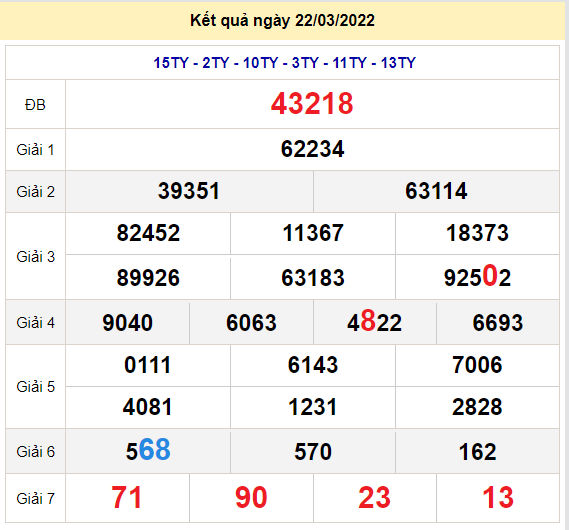Viewport: 569px width, 530px height.
Task: Select Giải 6 number 162
Action: click(x=477, y=452)
